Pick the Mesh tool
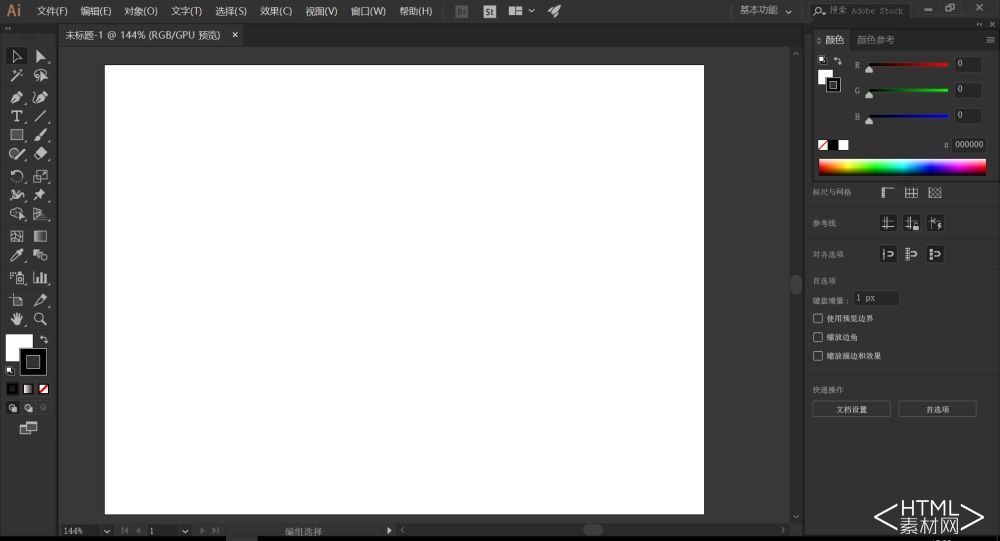 pyautogui.click(x=17, y=236)
